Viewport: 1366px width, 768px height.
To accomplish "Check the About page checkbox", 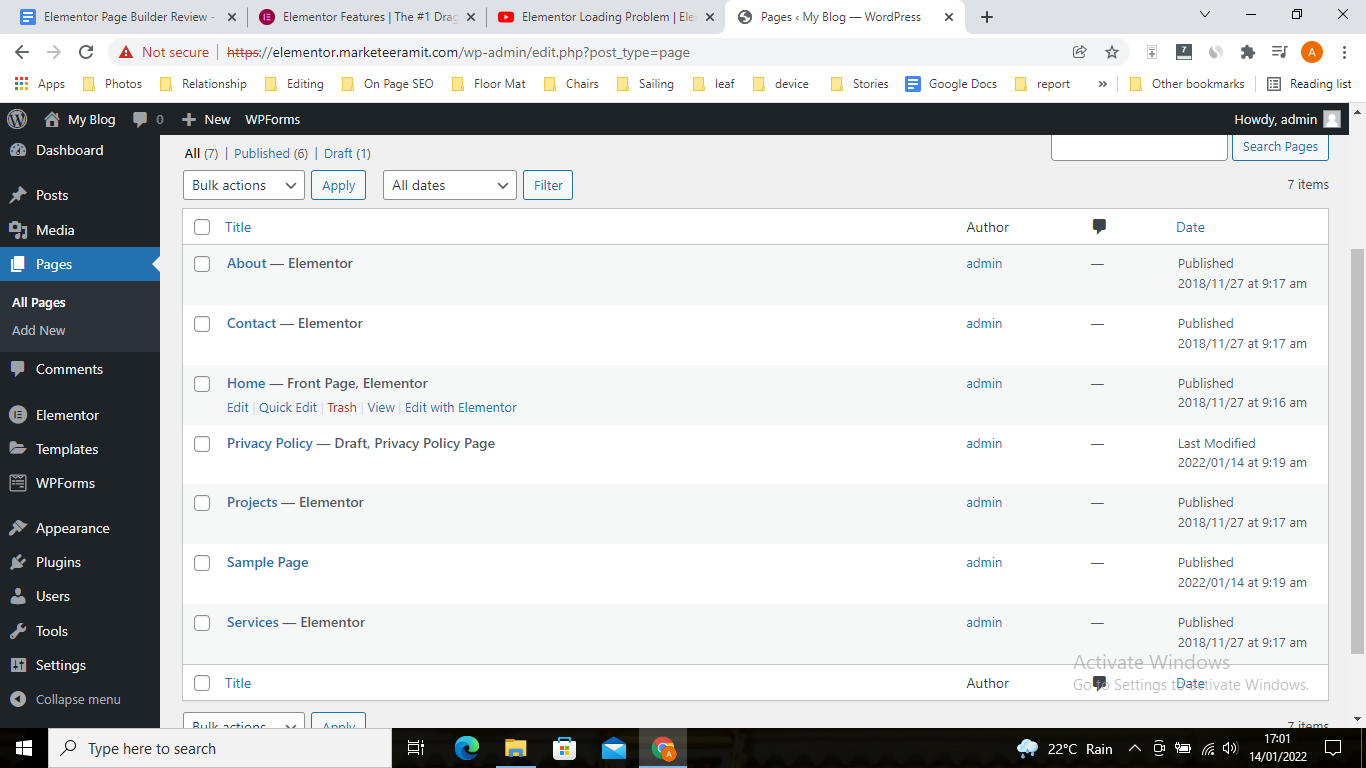I will 202,264.
